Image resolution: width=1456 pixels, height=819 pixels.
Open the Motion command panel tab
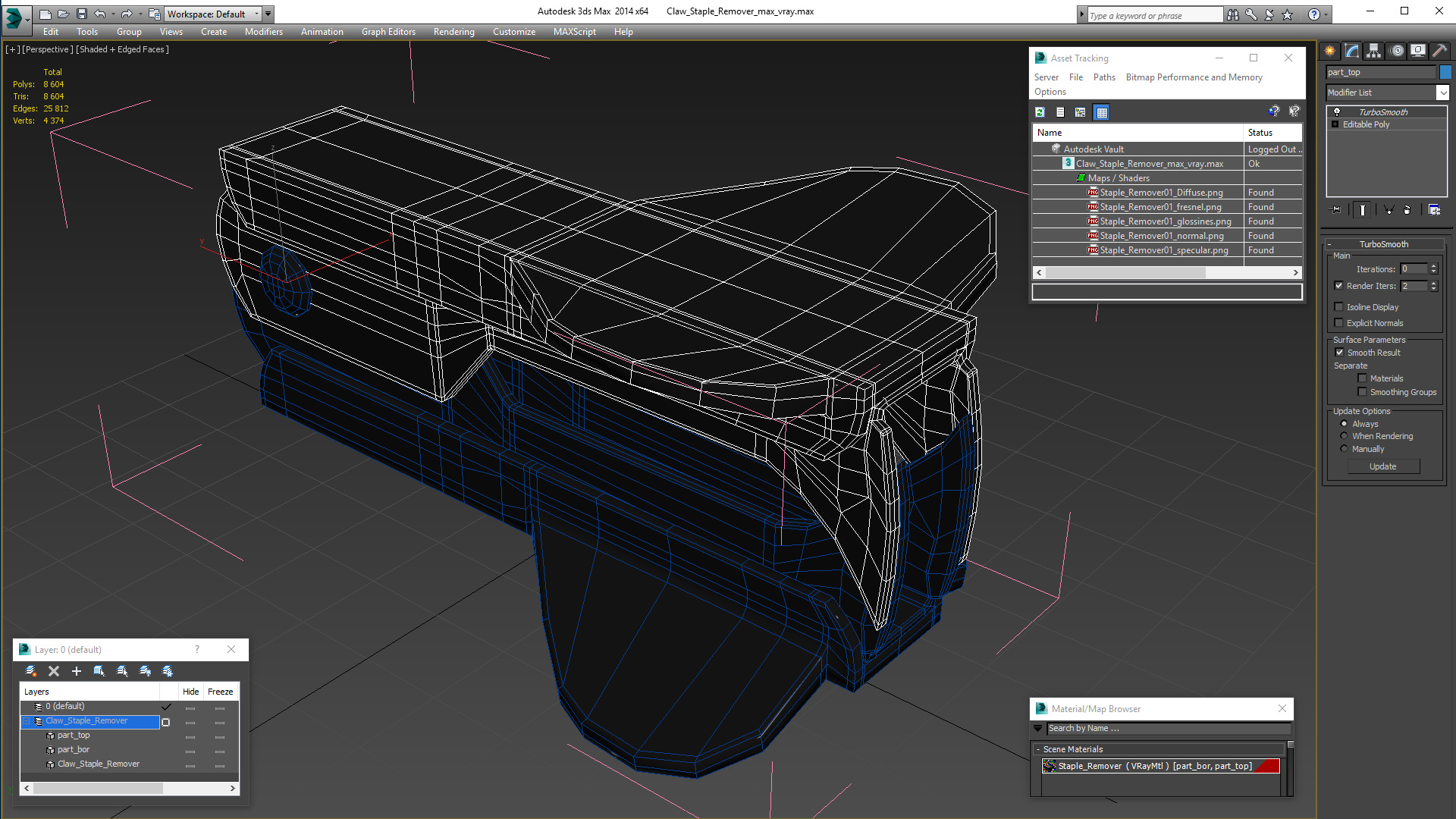(x=1397, y=51)
